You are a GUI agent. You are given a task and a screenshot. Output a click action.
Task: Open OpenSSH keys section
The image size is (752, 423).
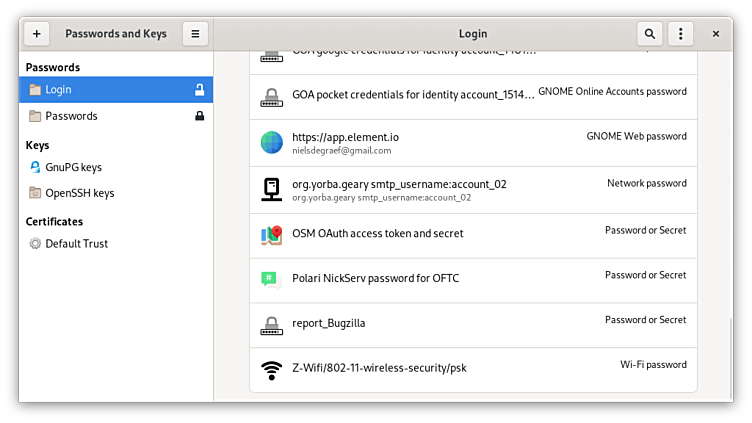point(79,193)
